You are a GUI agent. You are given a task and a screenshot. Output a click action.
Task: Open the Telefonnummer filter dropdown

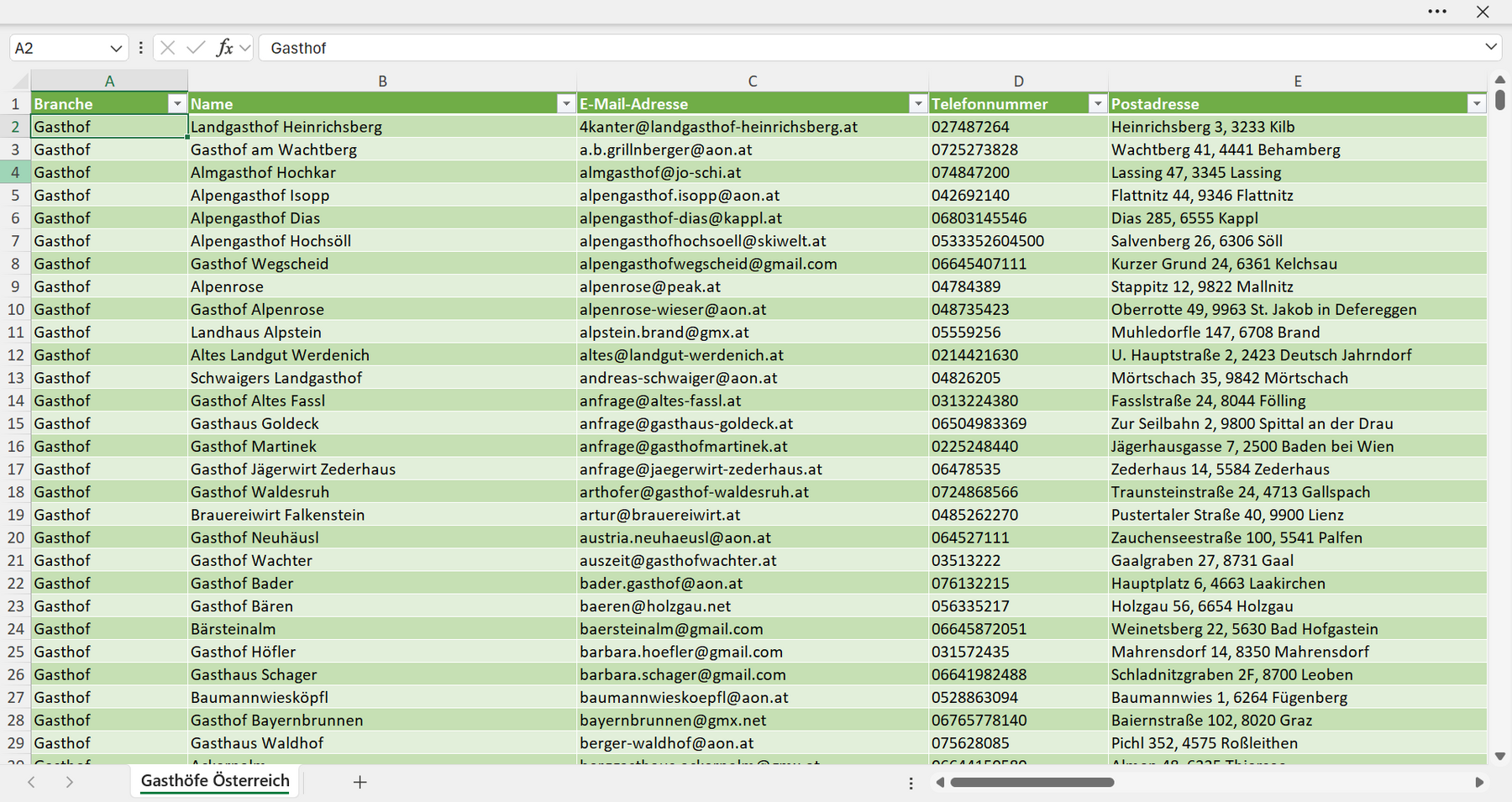1097,103
